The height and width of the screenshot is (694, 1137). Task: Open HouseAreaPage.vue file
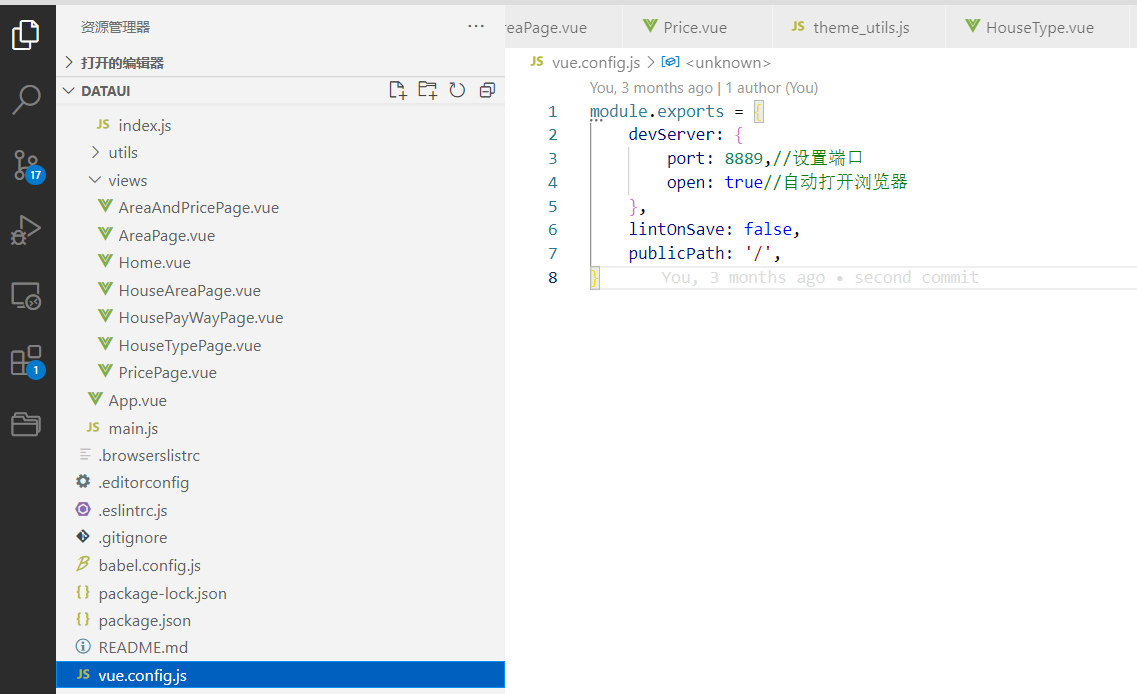281,291
